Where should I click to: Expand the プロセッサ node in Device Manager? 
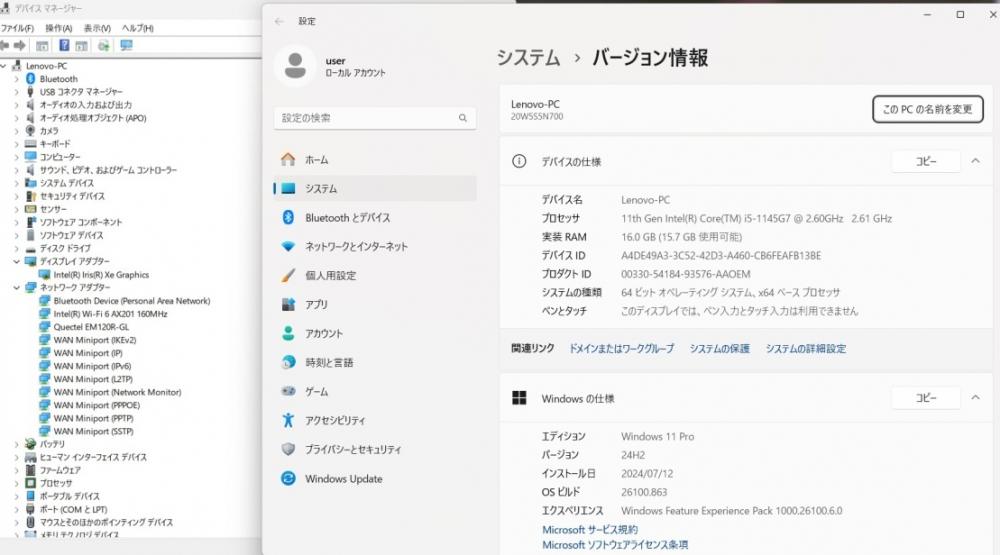[x=17, y=483]
